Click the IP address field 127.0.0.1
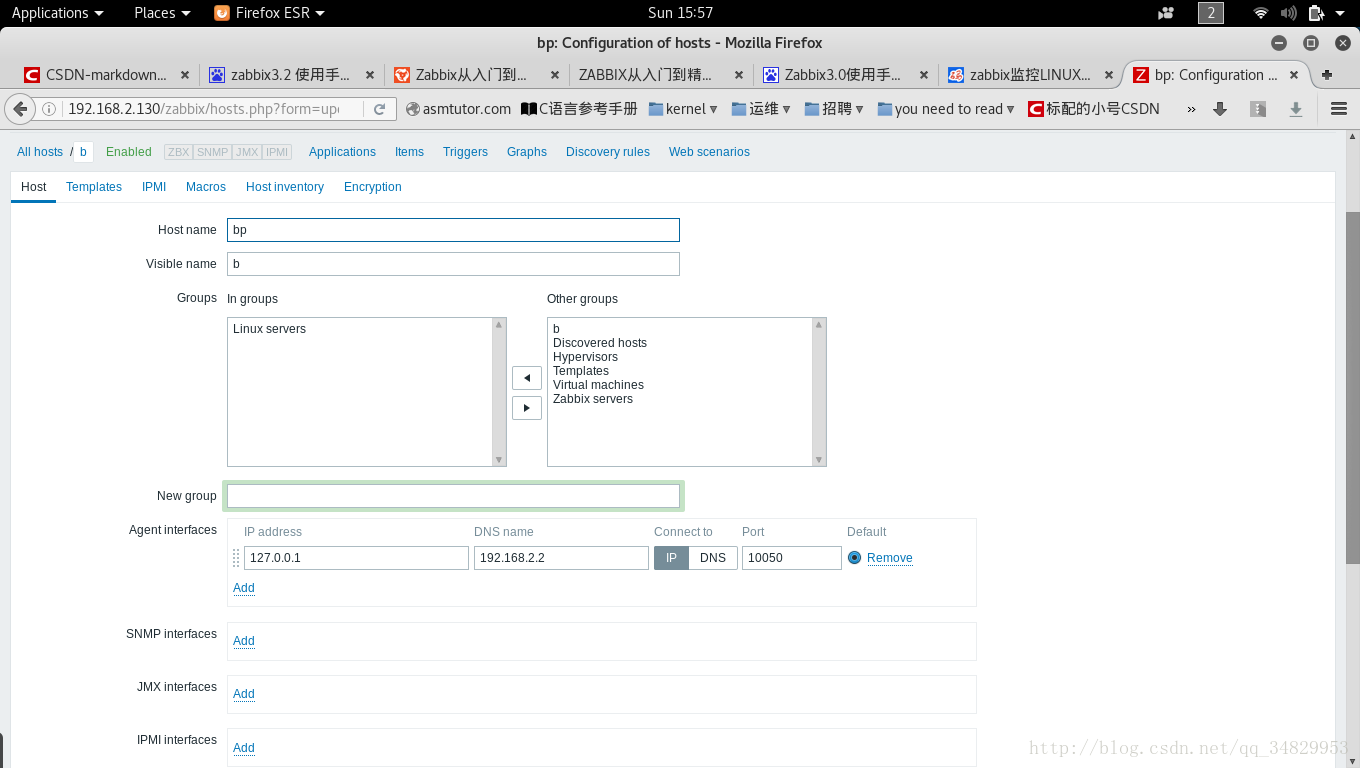 [356, 558]
